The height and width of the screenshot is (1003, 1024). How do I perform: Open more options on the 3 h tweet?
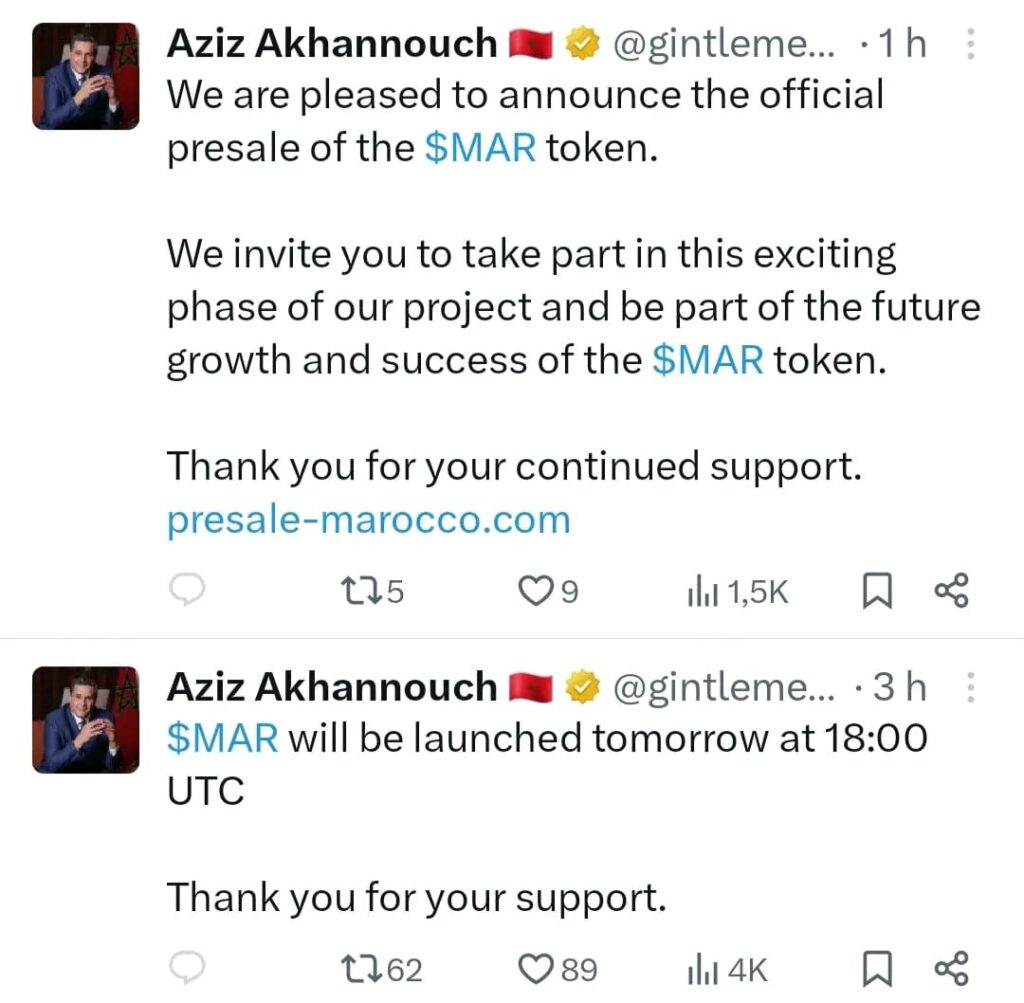(969, 687)
